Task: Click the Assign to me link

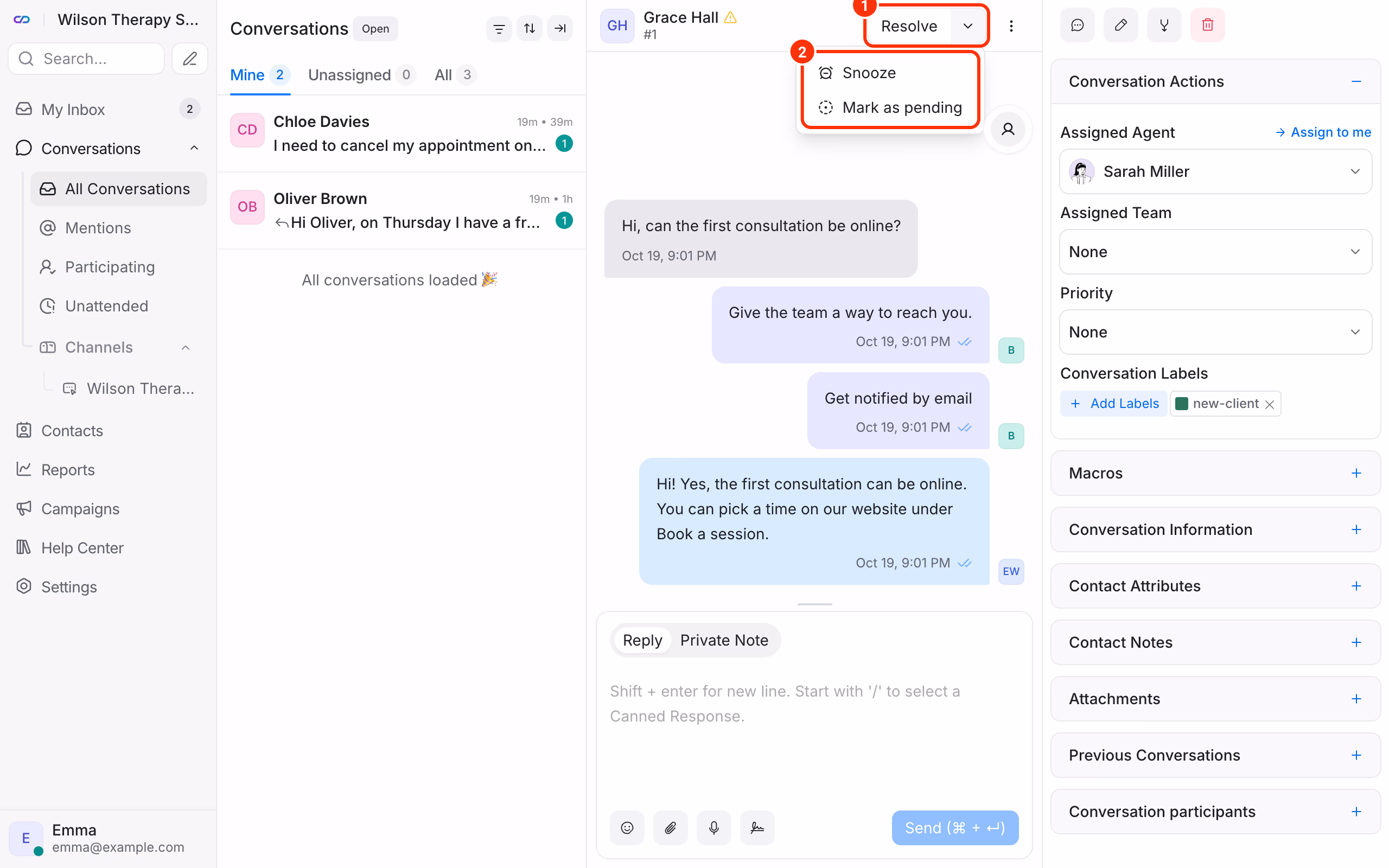Action: point(1323,132)
